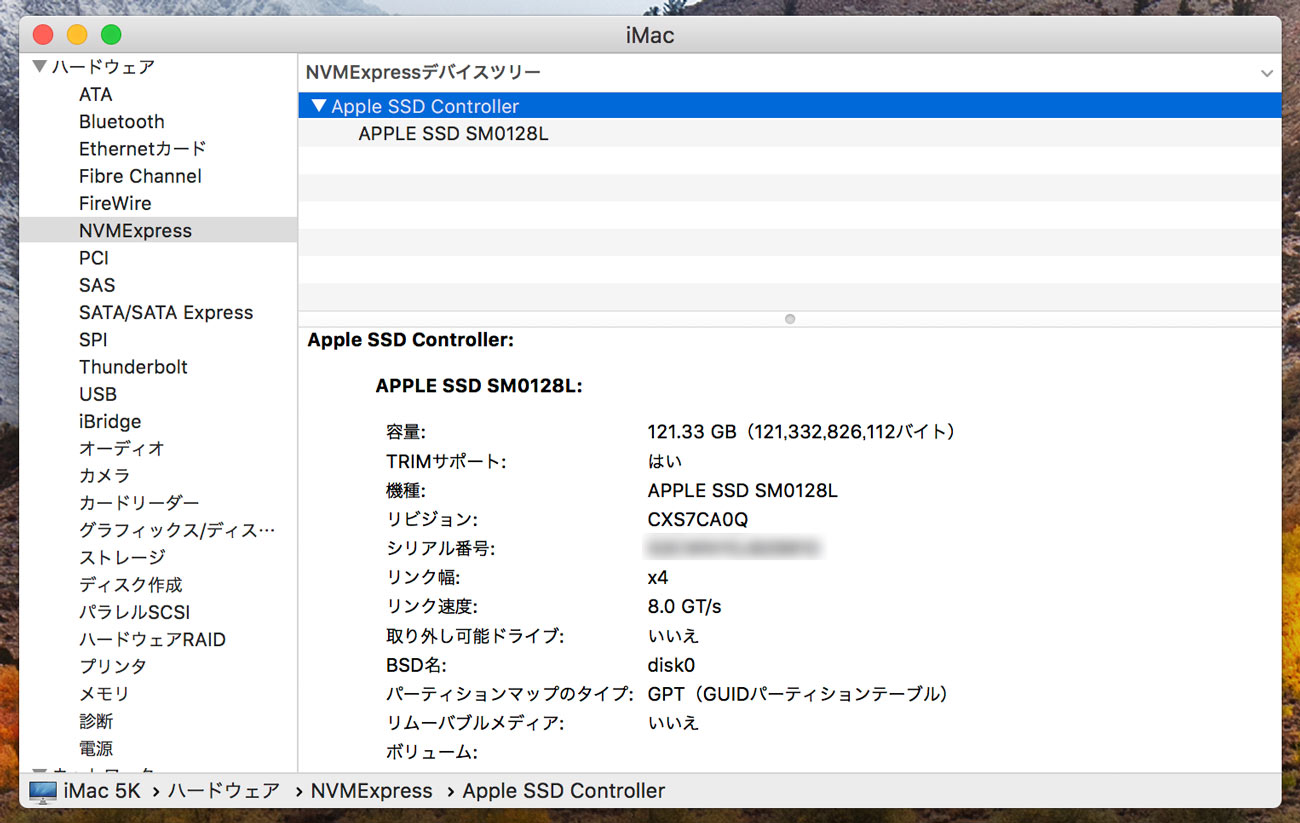Click the シリアル番号 label
This screenshot has width=1300, height=823.
[441, 549]
